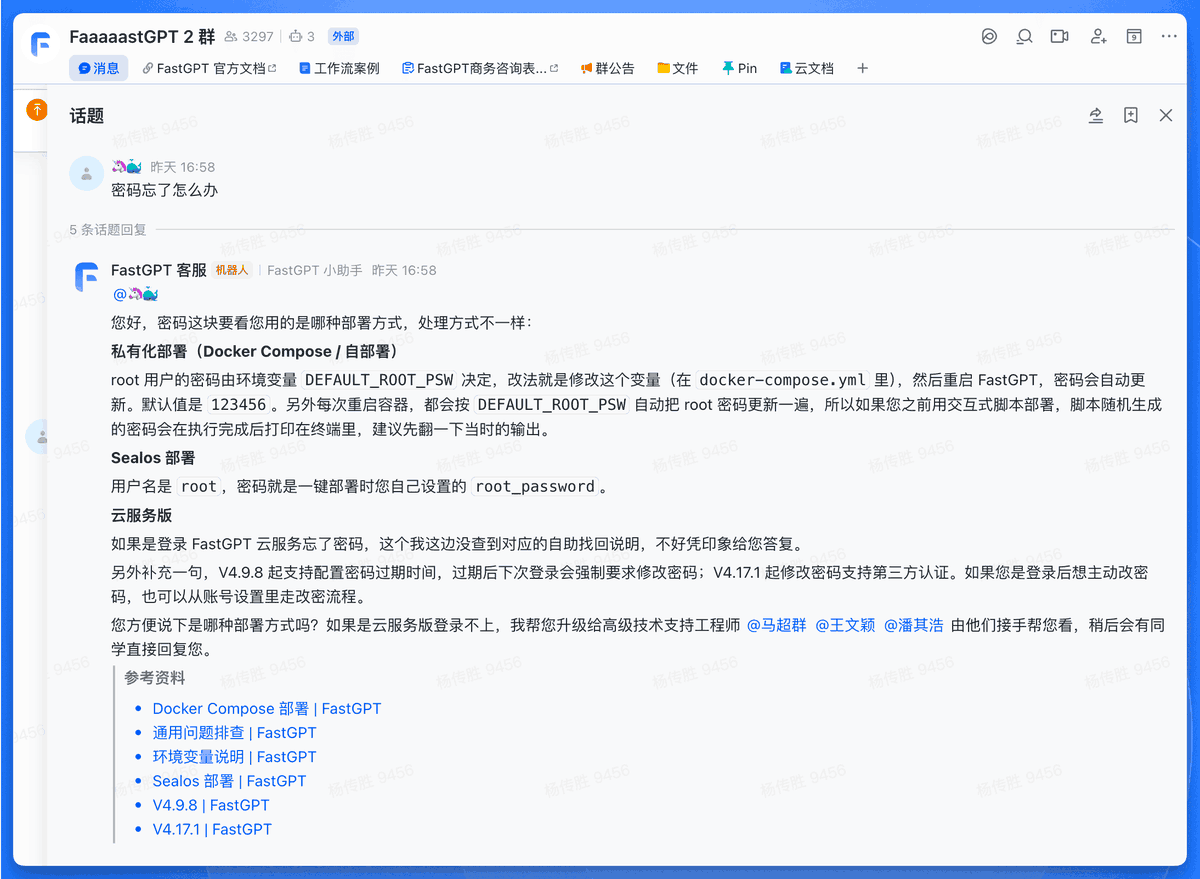Click the 参考资料 label

pos(155,677)
